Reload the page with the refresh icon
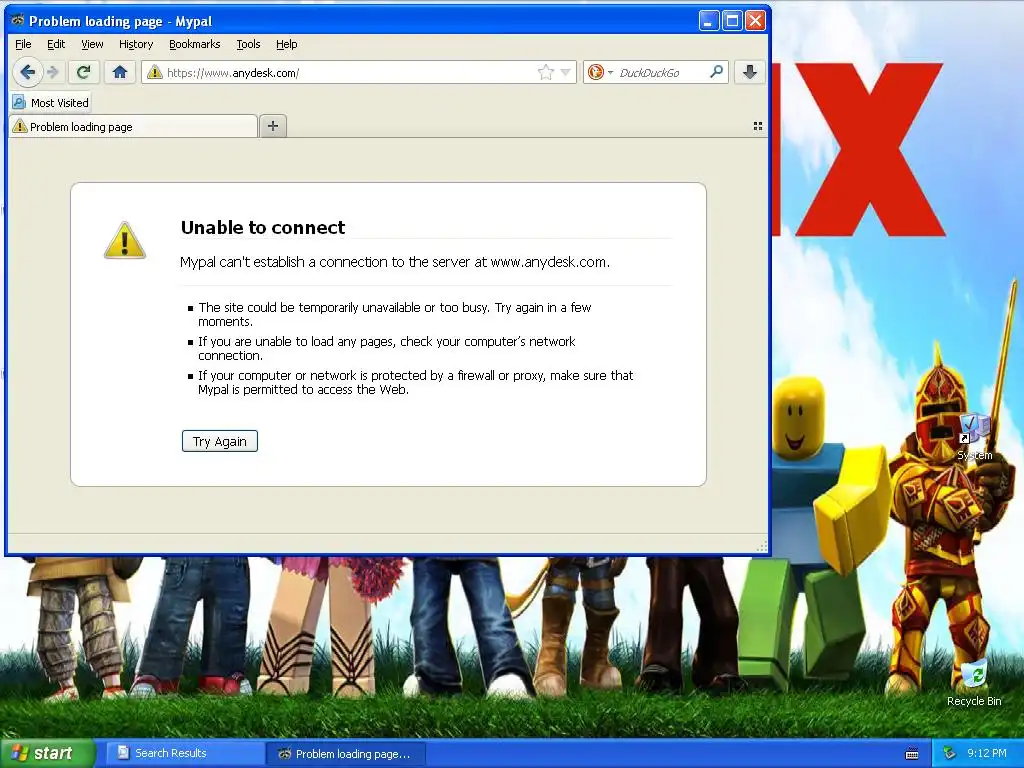This screenshot has width=1024, height=768. pos(83,72)
